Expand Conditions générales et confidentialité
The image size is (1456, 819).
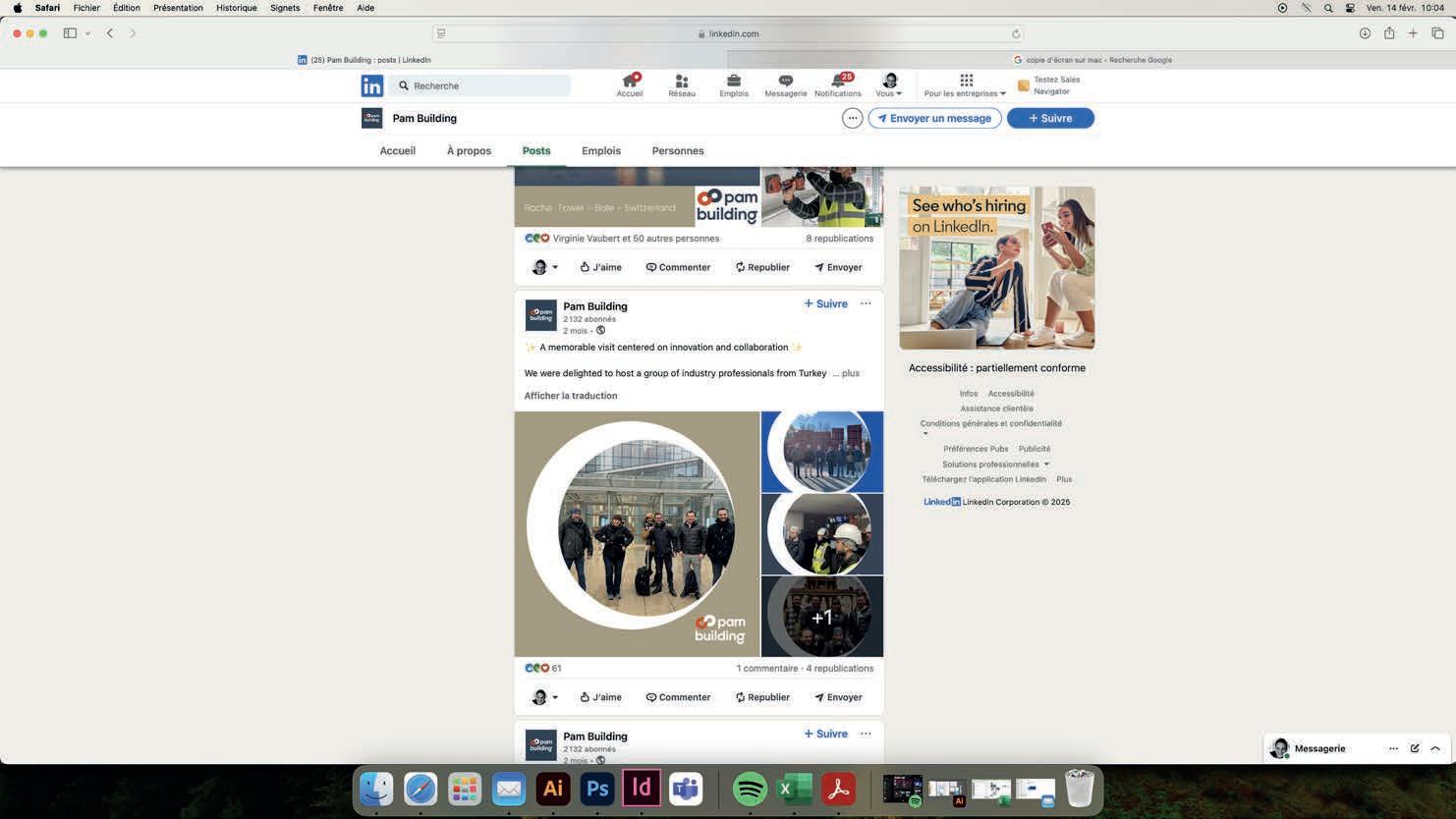click(991, 424)
